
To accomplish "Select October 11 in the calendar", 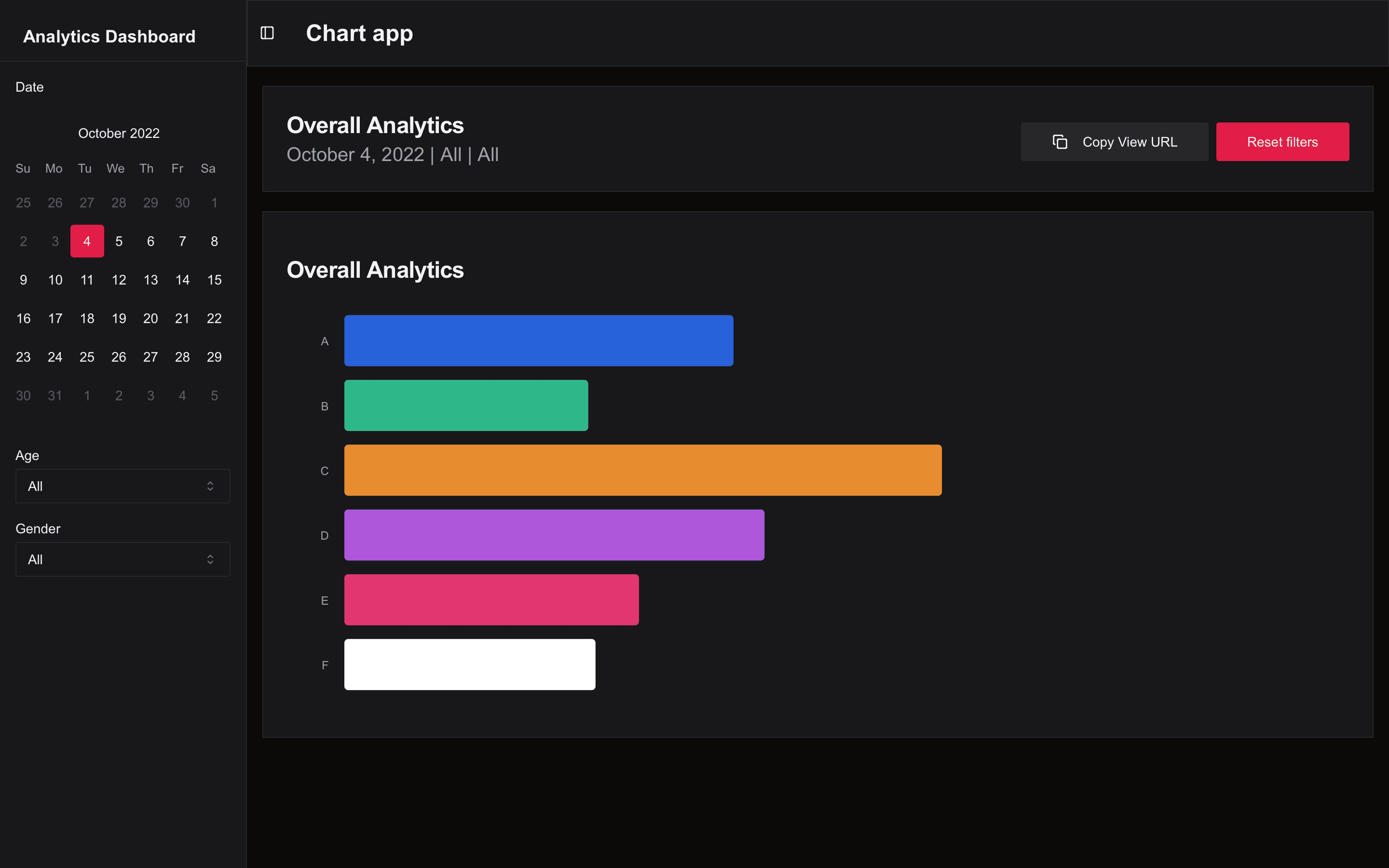I will [87, 280].
